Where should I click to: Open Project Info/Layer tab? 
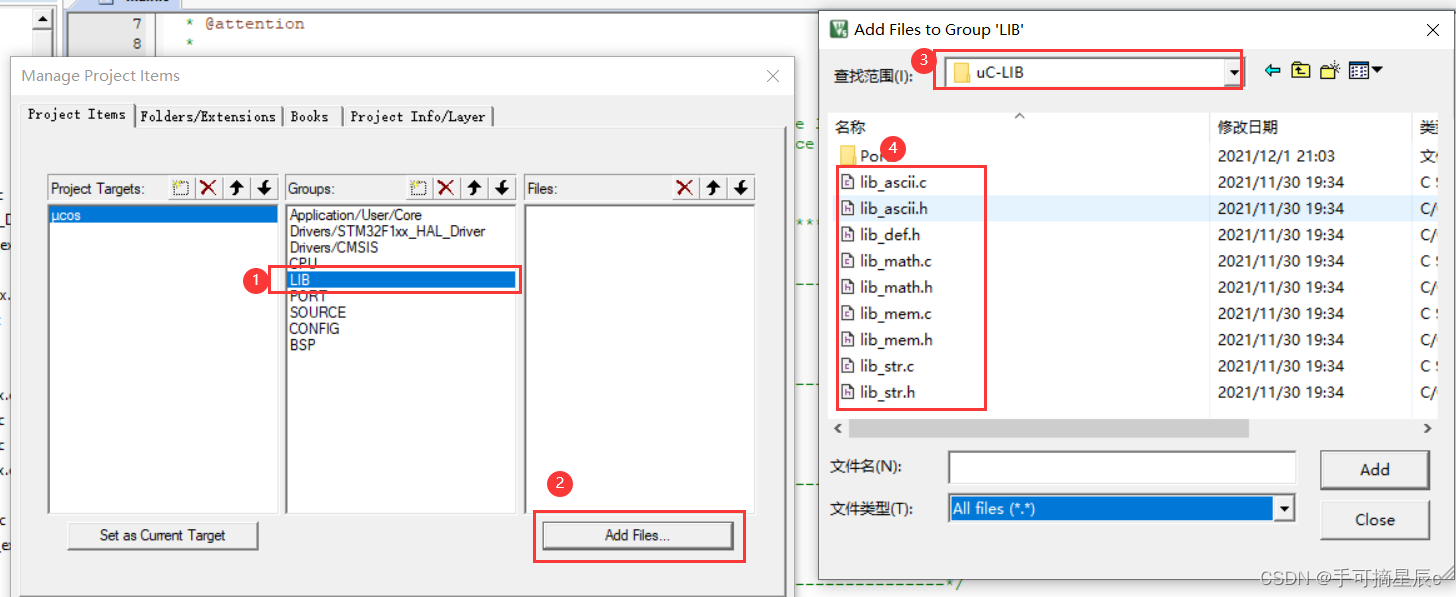point(418,116)
